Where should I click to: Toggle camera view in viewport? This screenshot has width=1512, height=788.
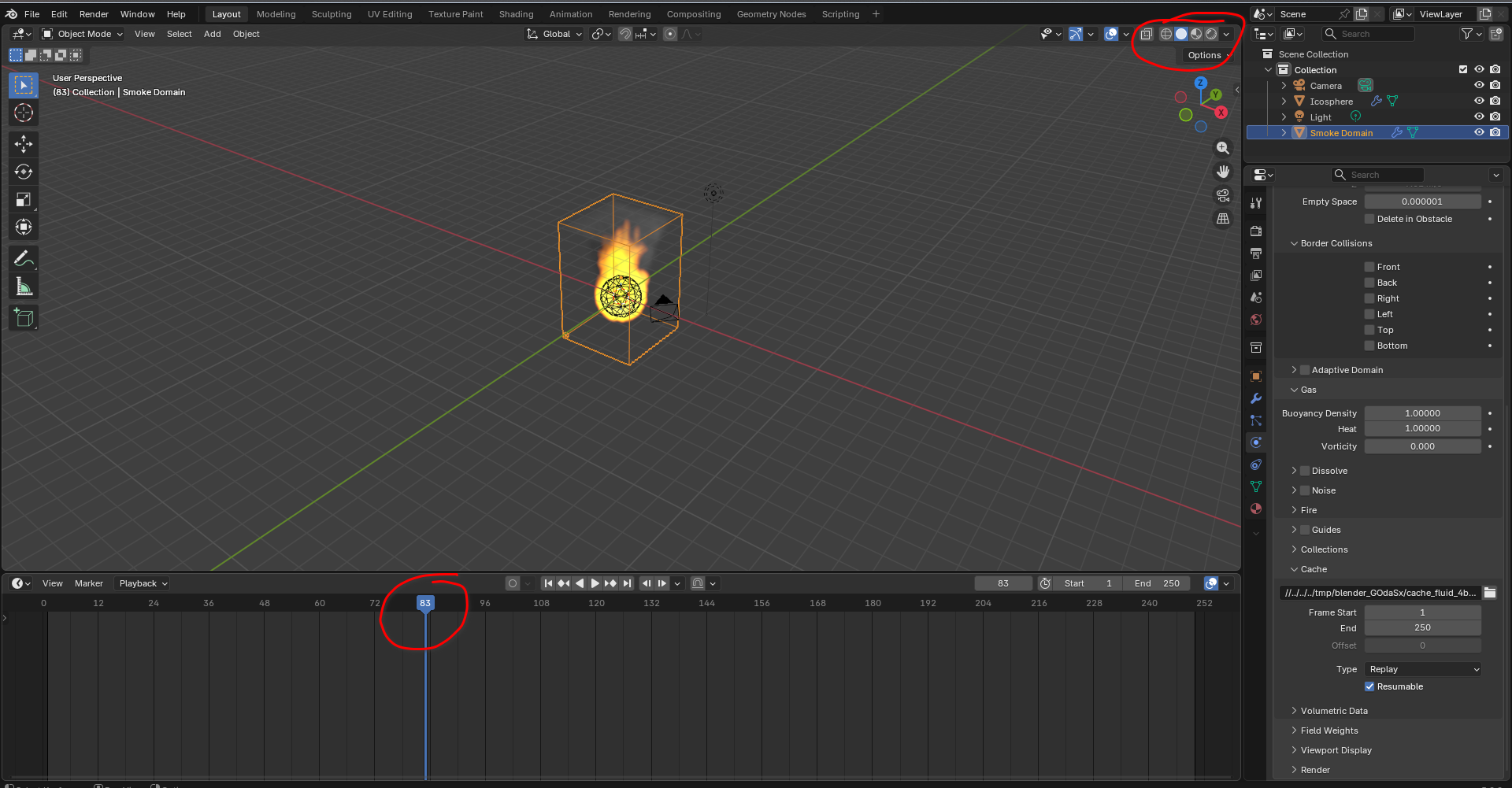coord(1223,195)
